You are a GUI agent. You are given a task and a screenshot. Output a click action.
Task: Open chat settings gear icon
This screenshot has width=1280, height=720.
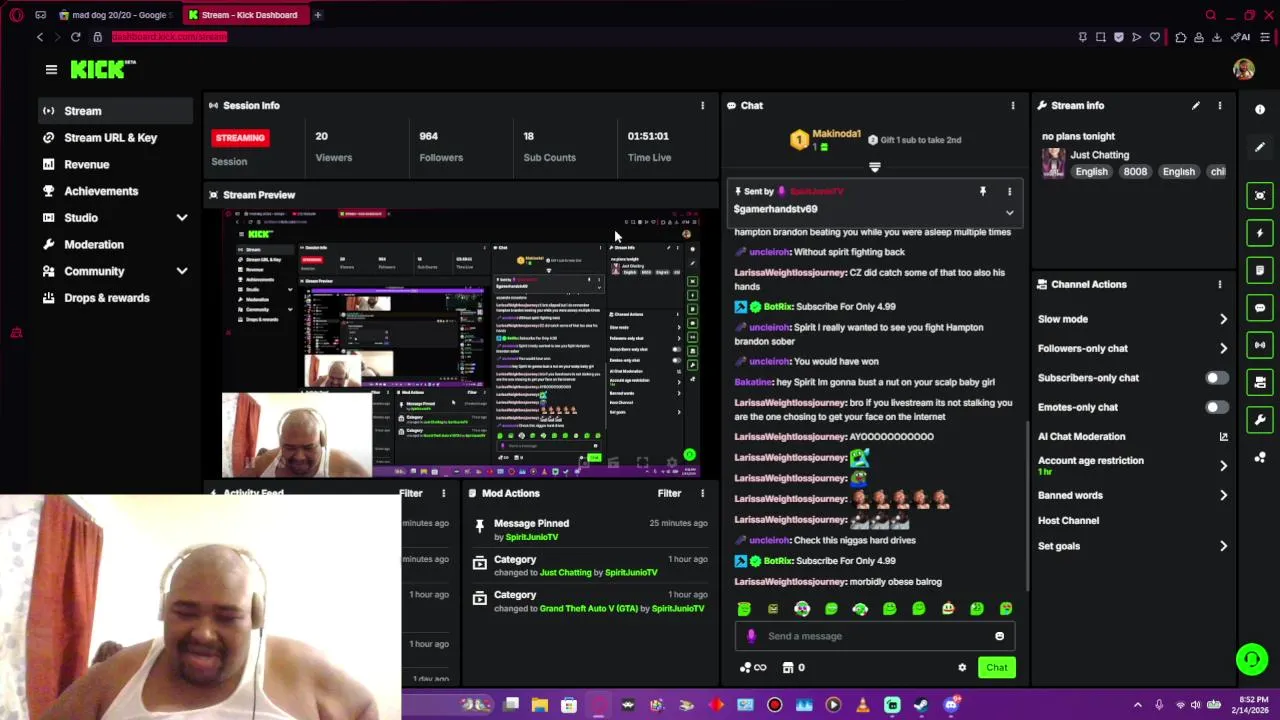(x=962, y=667)
